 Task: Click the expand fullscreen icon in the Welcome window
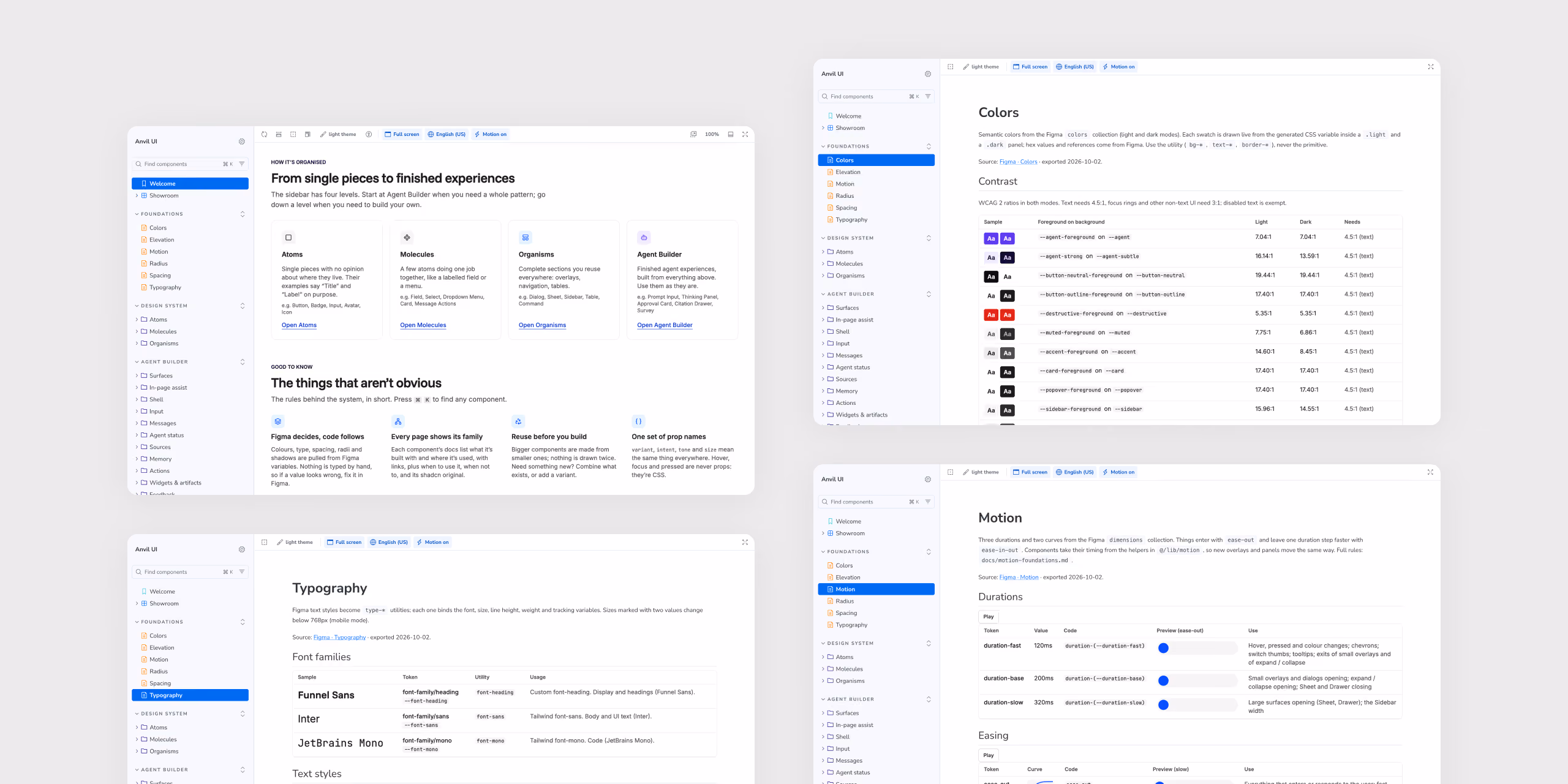[745, 134]
